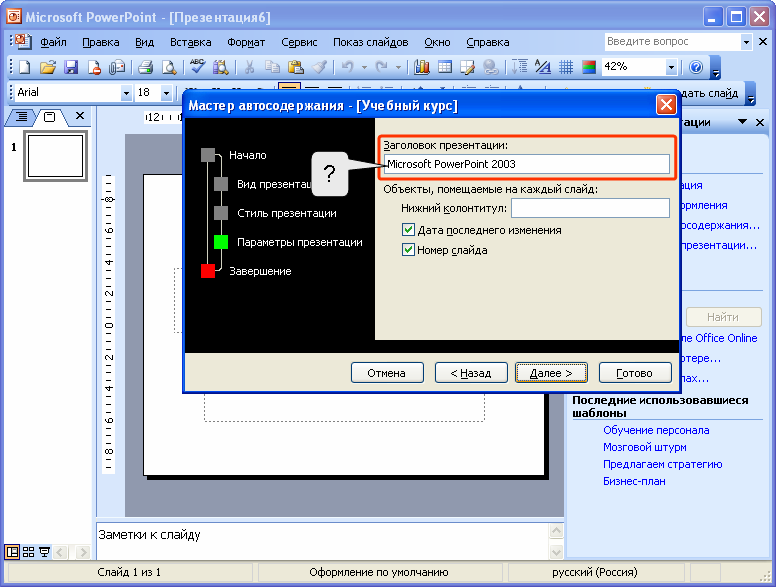Open the Показ слайдов menu
Viewport: 776px width, 587px height.
click(371, 43)
